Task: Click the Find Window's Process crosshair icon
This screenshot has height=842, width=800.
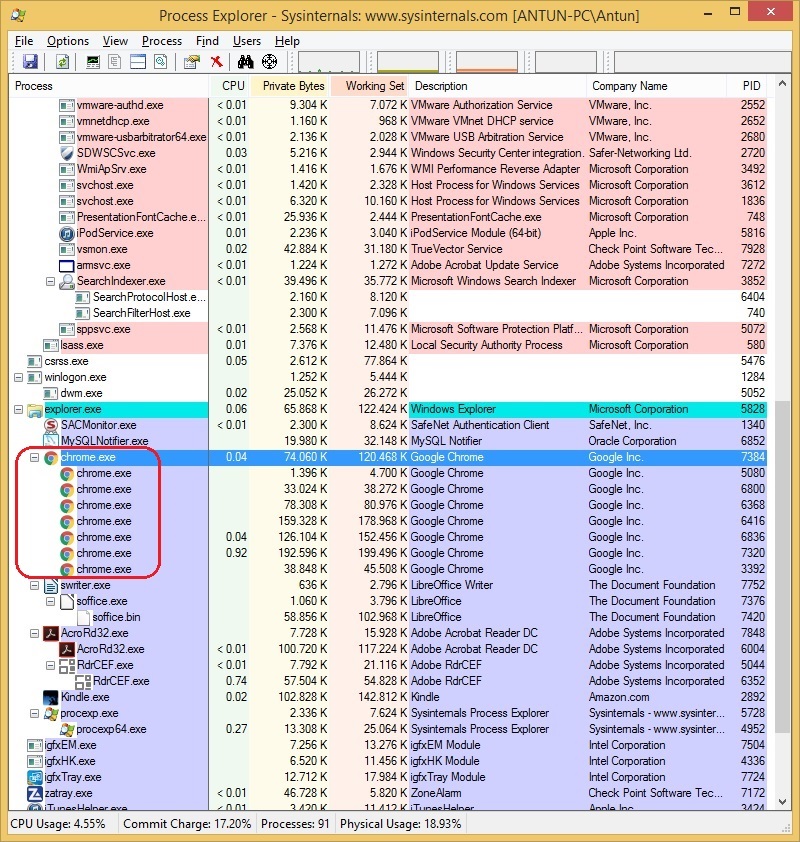Action: pyautogui.click(x=268, y=61)
